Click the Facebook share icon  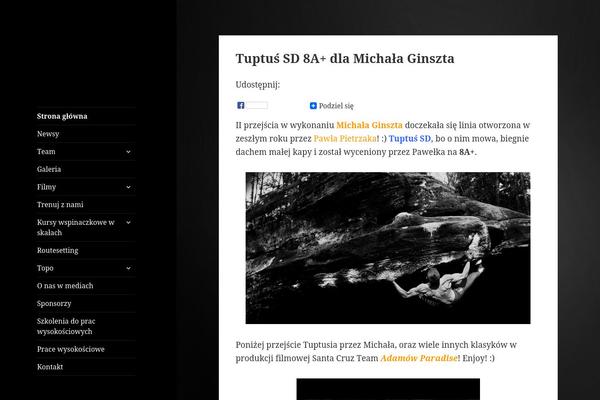pyautogui.click(x=241, y=105)
